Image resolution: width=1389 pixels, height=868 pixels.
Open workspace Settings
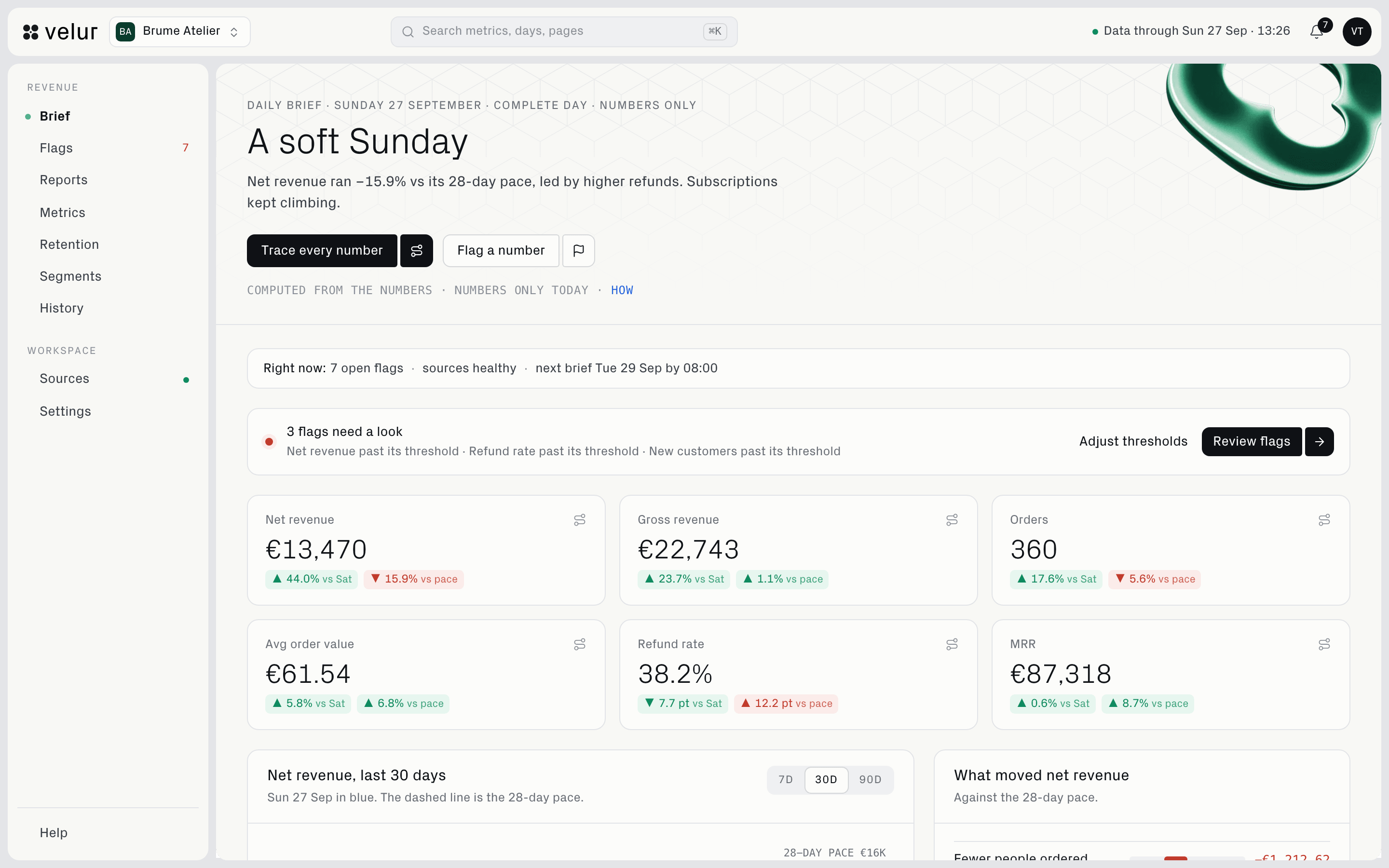coord(108,412)
